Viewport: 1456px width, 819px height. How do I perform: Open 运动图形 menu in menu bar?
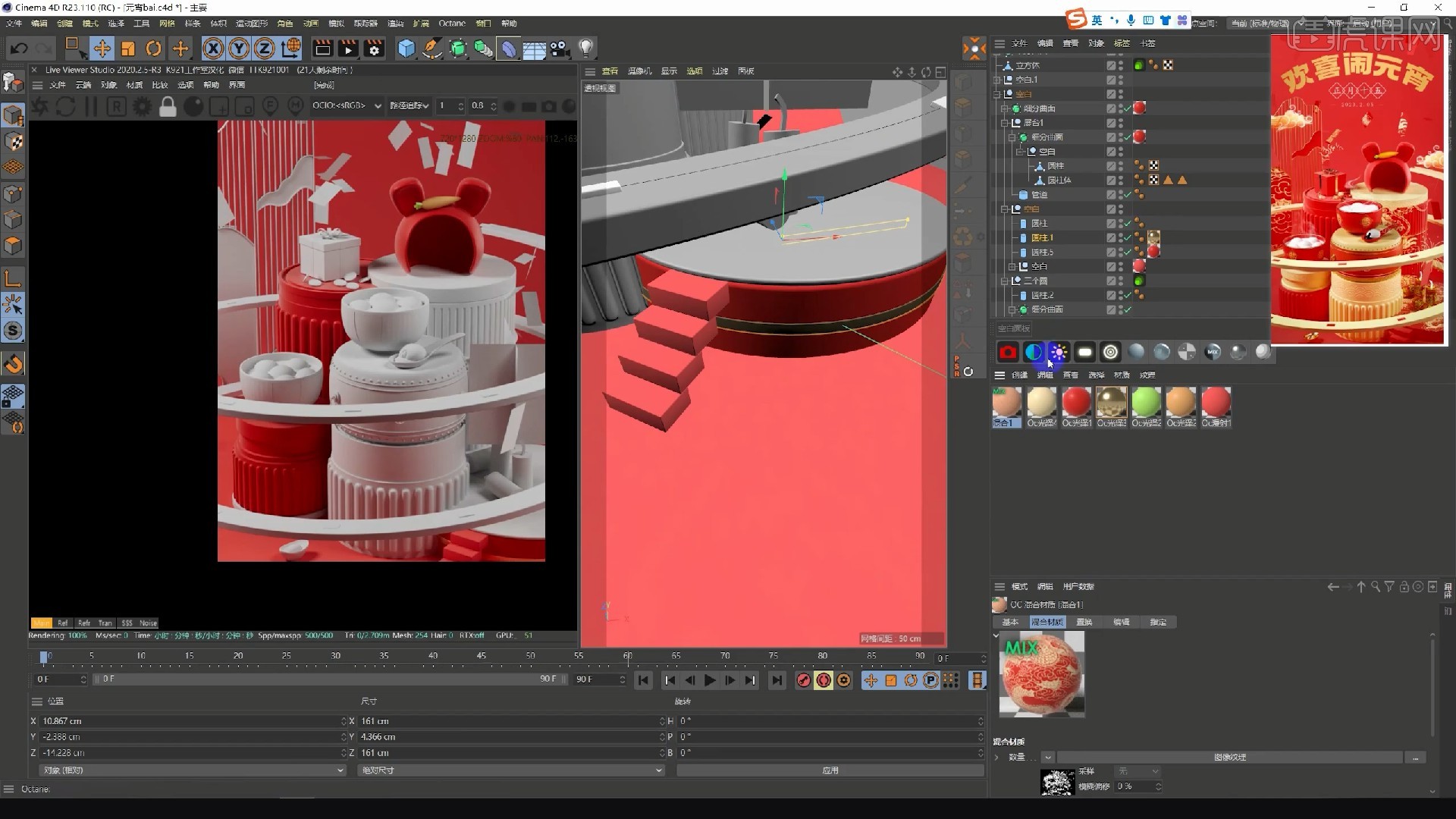tap(251, 24)
